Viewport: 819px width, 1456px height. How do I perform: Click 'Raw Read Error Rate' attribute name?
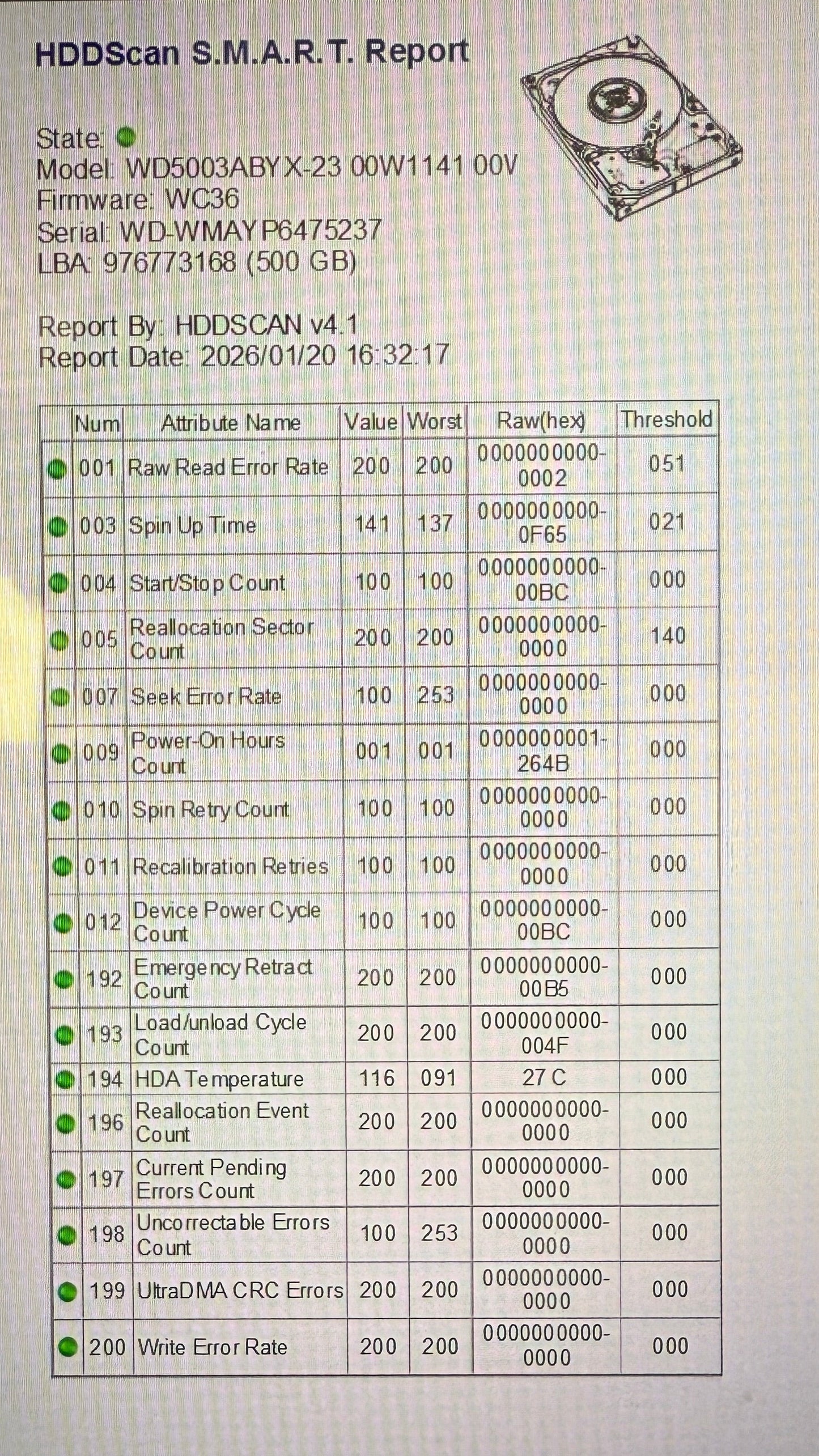pos(228,467)
